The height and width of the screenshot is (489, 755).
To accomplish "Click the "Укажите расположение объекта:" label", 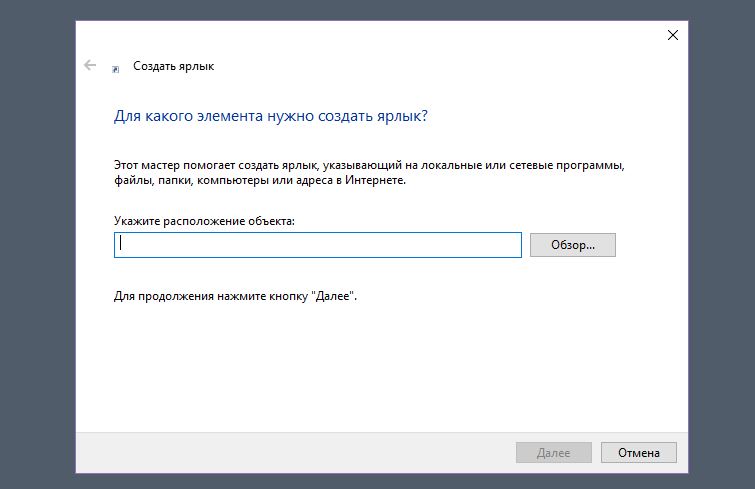I will [x=204, y=221].
